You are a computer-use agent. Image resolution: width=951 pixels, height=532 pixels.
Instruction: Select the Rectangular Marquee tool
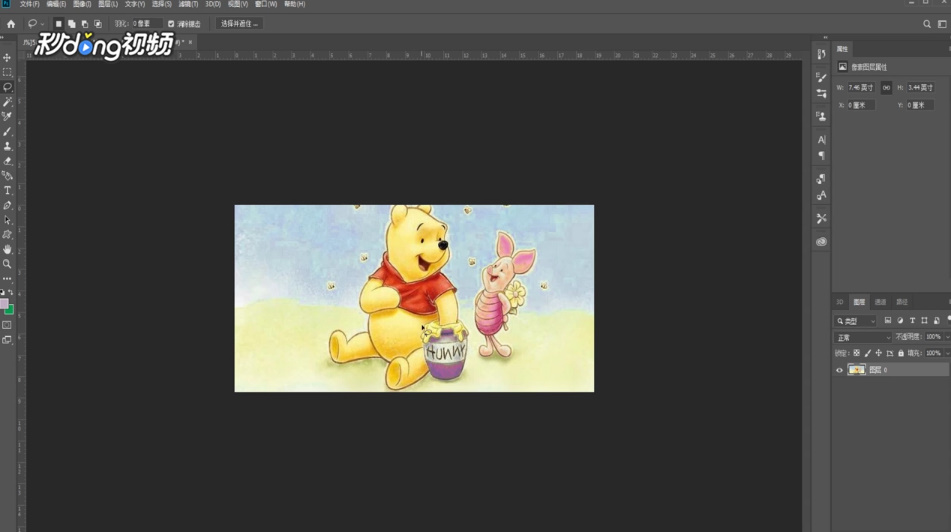pos(7,72)
